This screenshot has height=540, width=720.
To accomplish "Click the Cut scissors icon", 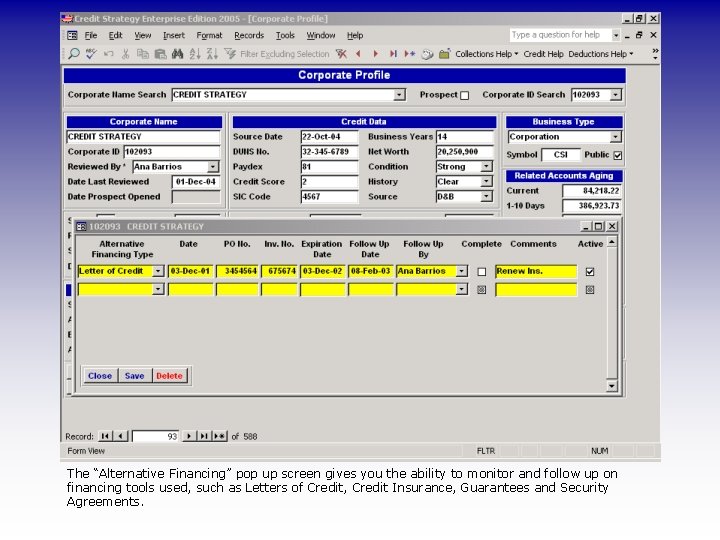I will (125, 54).
